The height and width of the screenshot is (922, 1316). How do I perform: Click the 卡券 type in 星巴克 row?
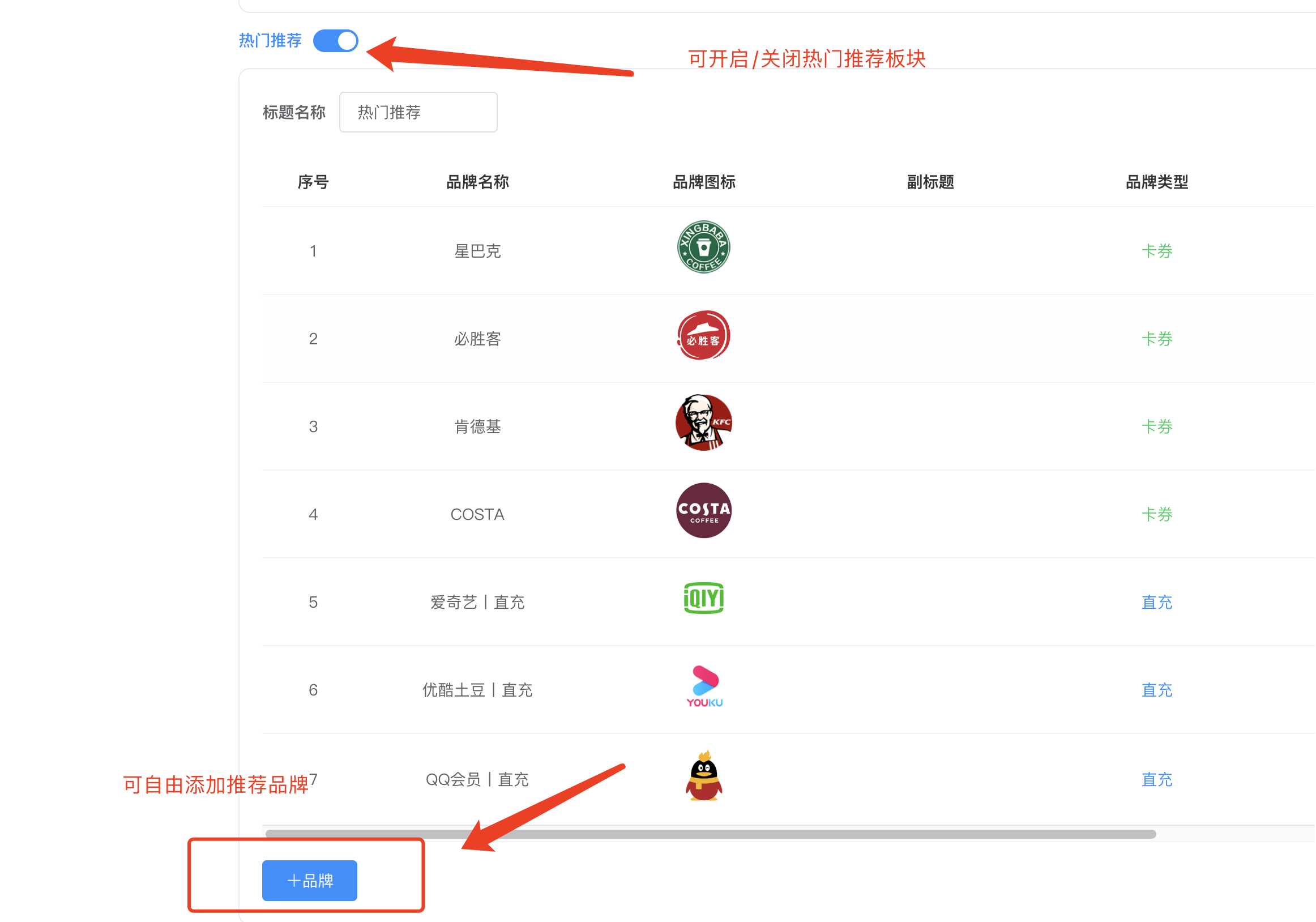point(1157,251)
